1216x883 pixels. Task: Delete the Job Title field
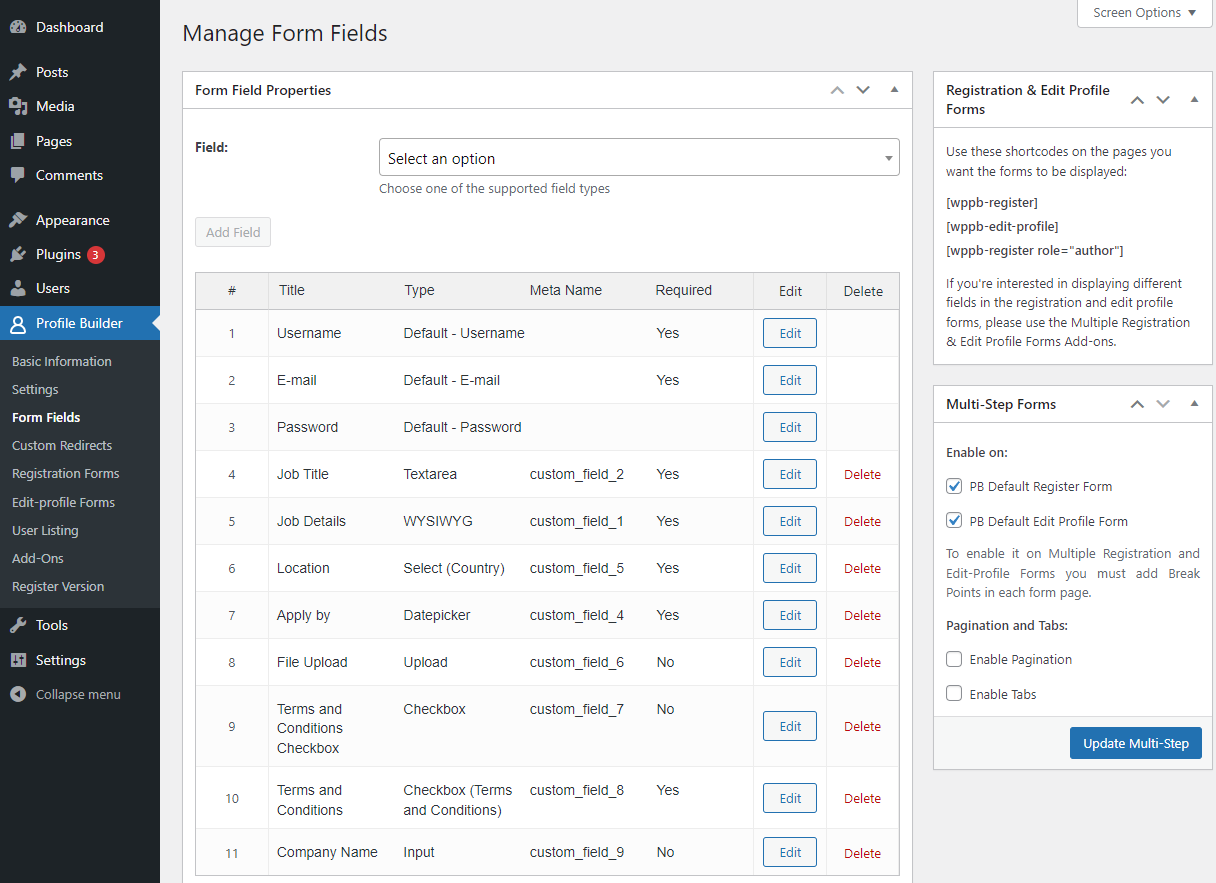(862, 475)
